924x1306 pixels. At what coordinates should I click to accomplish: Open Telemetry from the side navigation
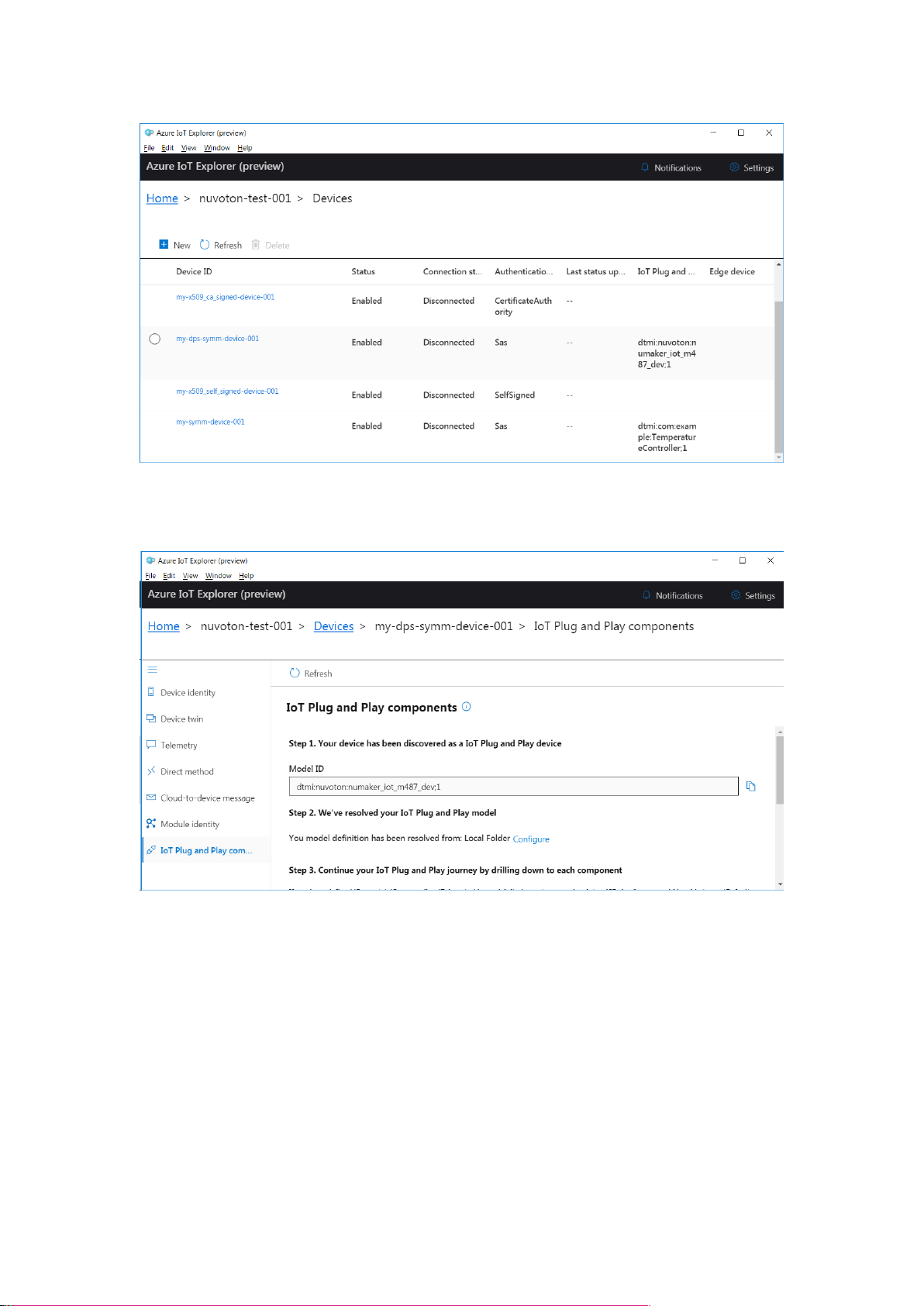(x=178, y=745)
